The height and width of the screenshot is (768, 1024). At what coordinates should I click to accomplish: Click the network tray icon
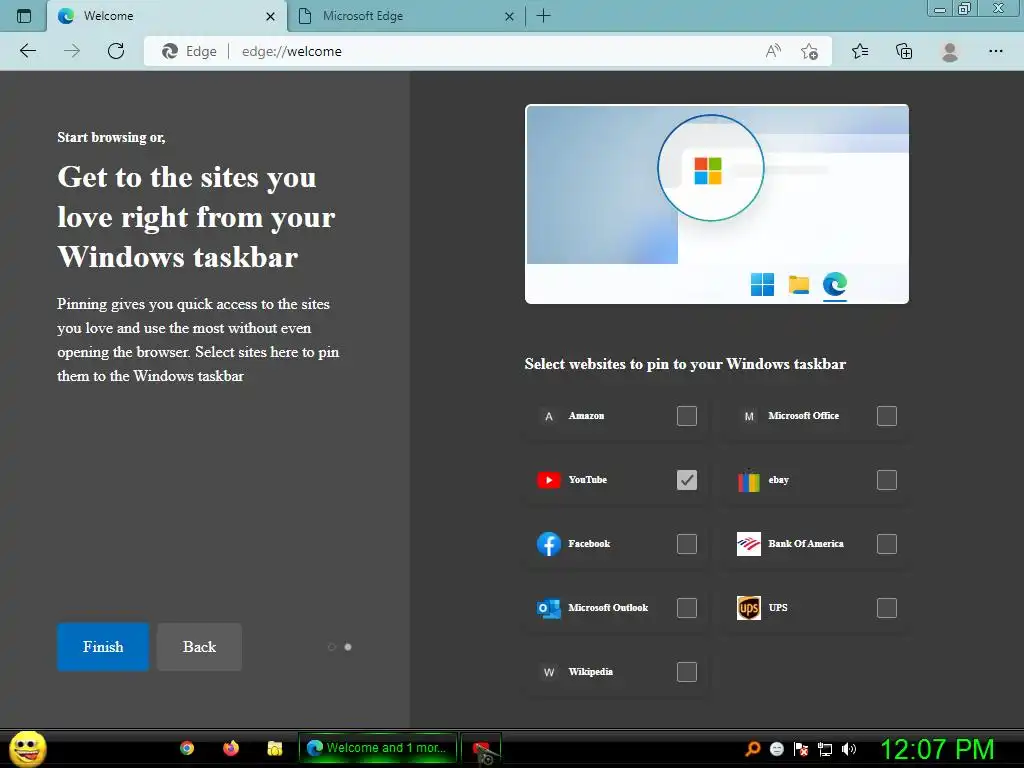(x=825, y=749)
